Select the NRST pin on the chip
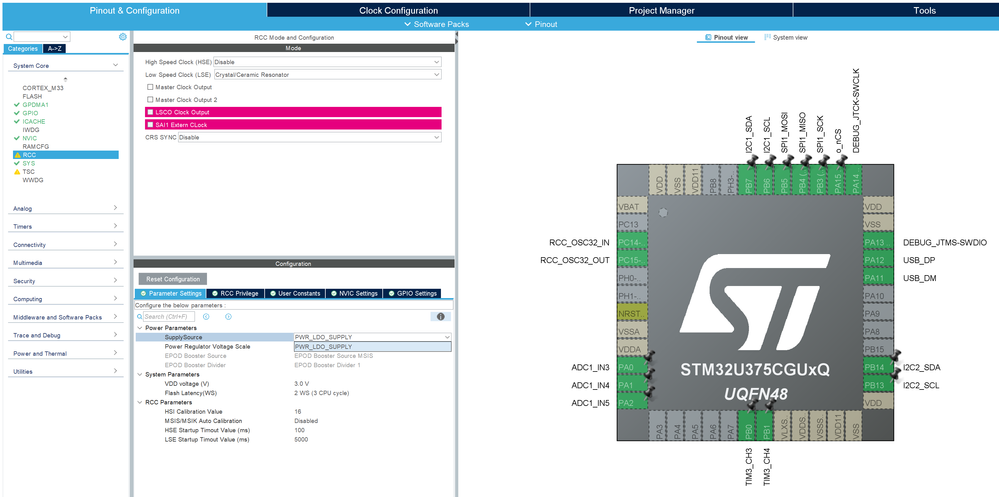 632,314
